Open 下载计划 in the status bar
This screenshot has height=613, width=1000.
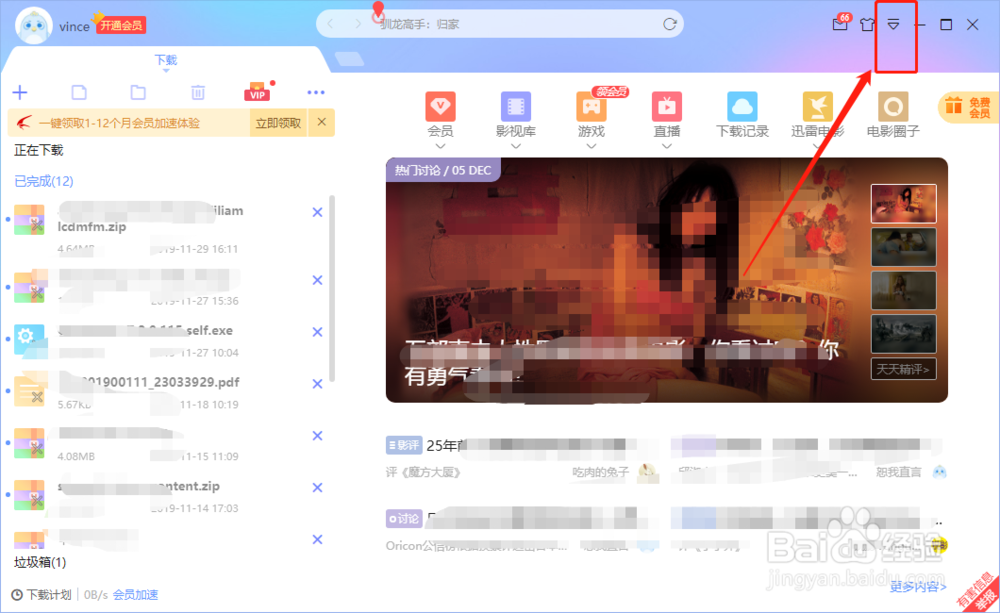41,595
